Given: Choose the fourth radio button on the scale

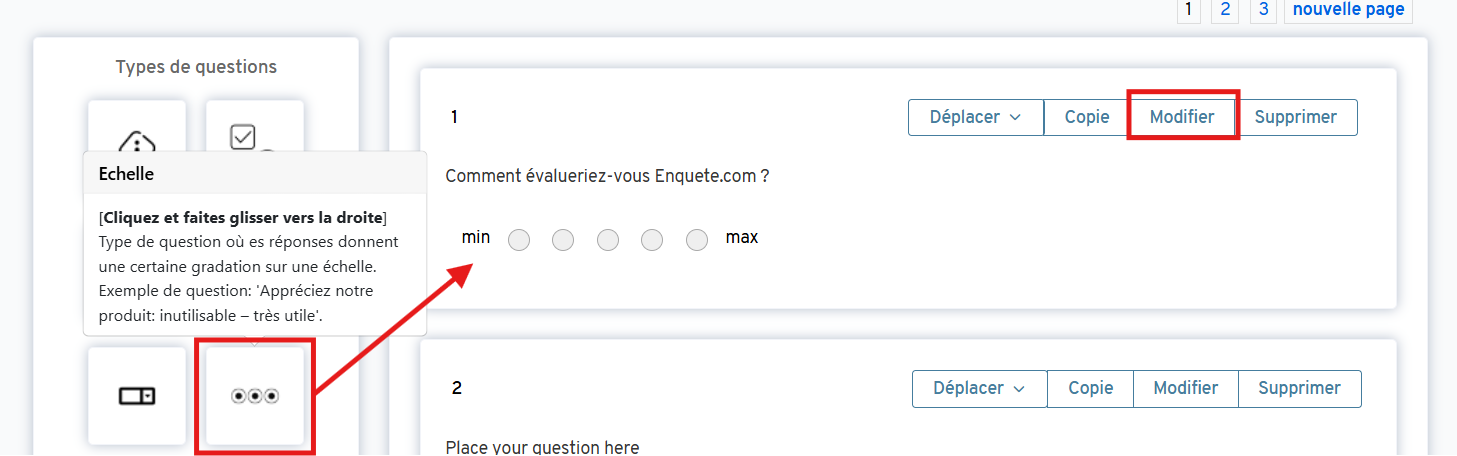Looking at the screenshot, I should pyautogui.click(x=652, y=240).
